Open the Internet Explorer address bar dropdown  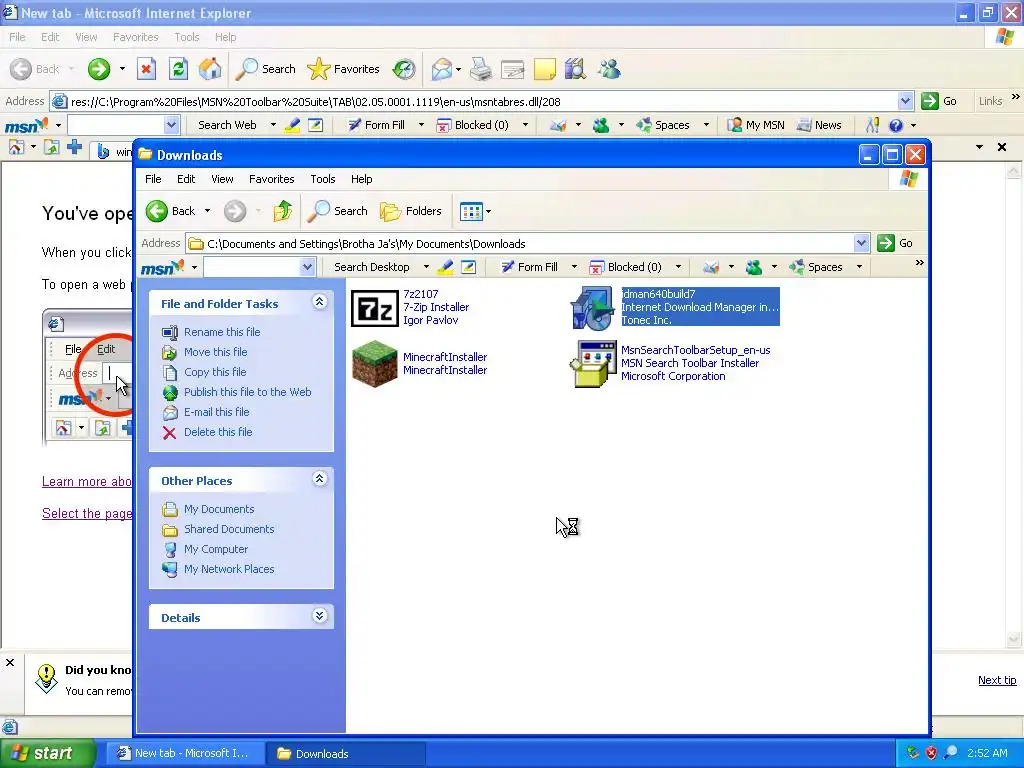(x=905, y=101)
